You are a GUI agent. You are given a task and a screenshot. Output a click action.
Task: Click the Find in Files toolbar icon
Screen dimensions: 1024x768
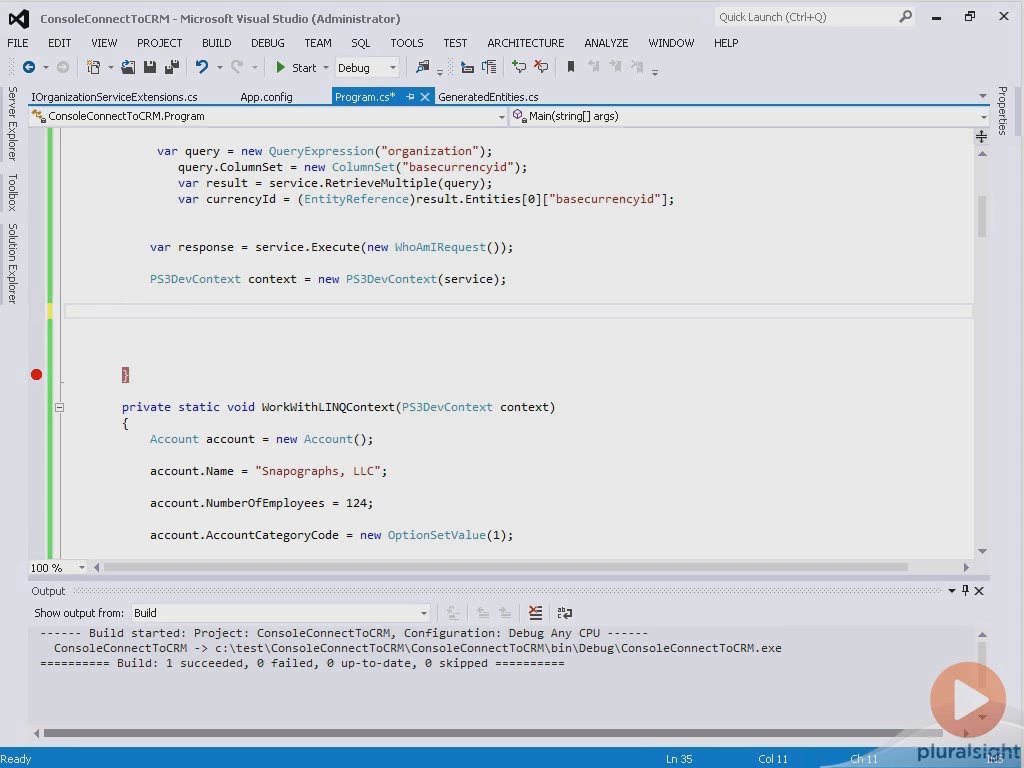coord(423,67)
